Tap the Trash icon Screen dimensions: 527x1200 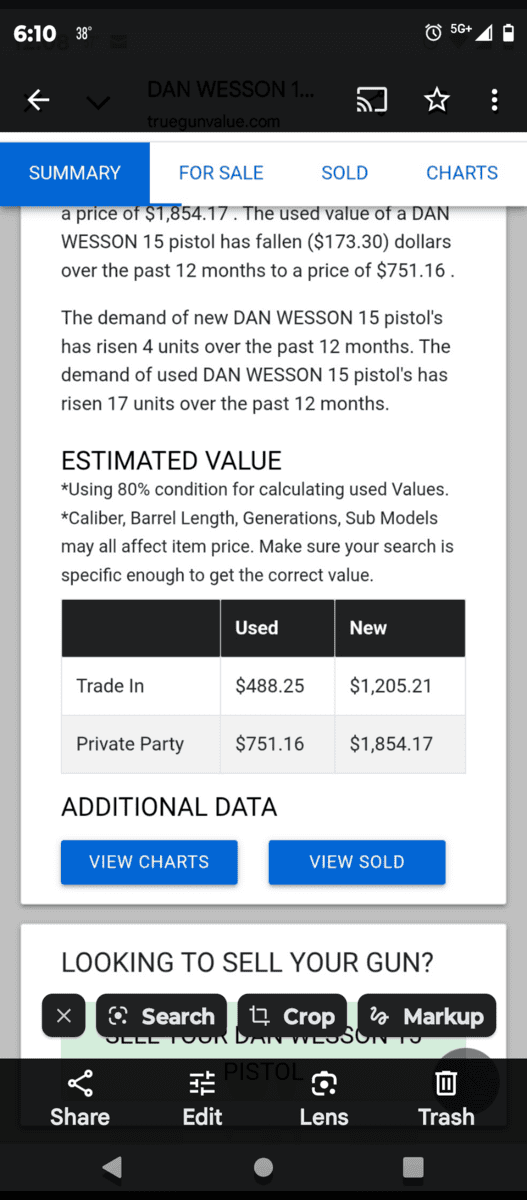click(x=446, y=1099)
